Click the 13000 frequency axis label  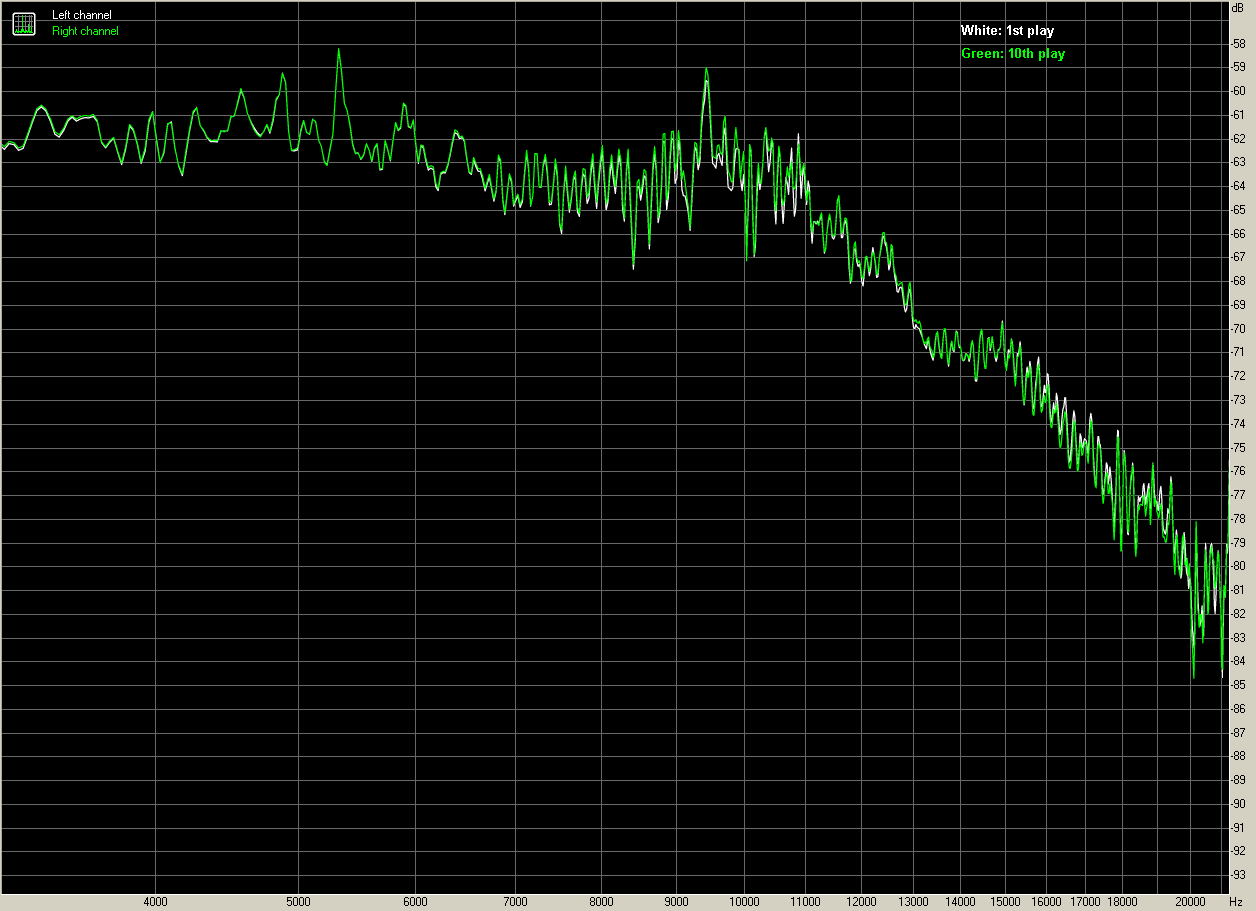click(x=913, y=902)
